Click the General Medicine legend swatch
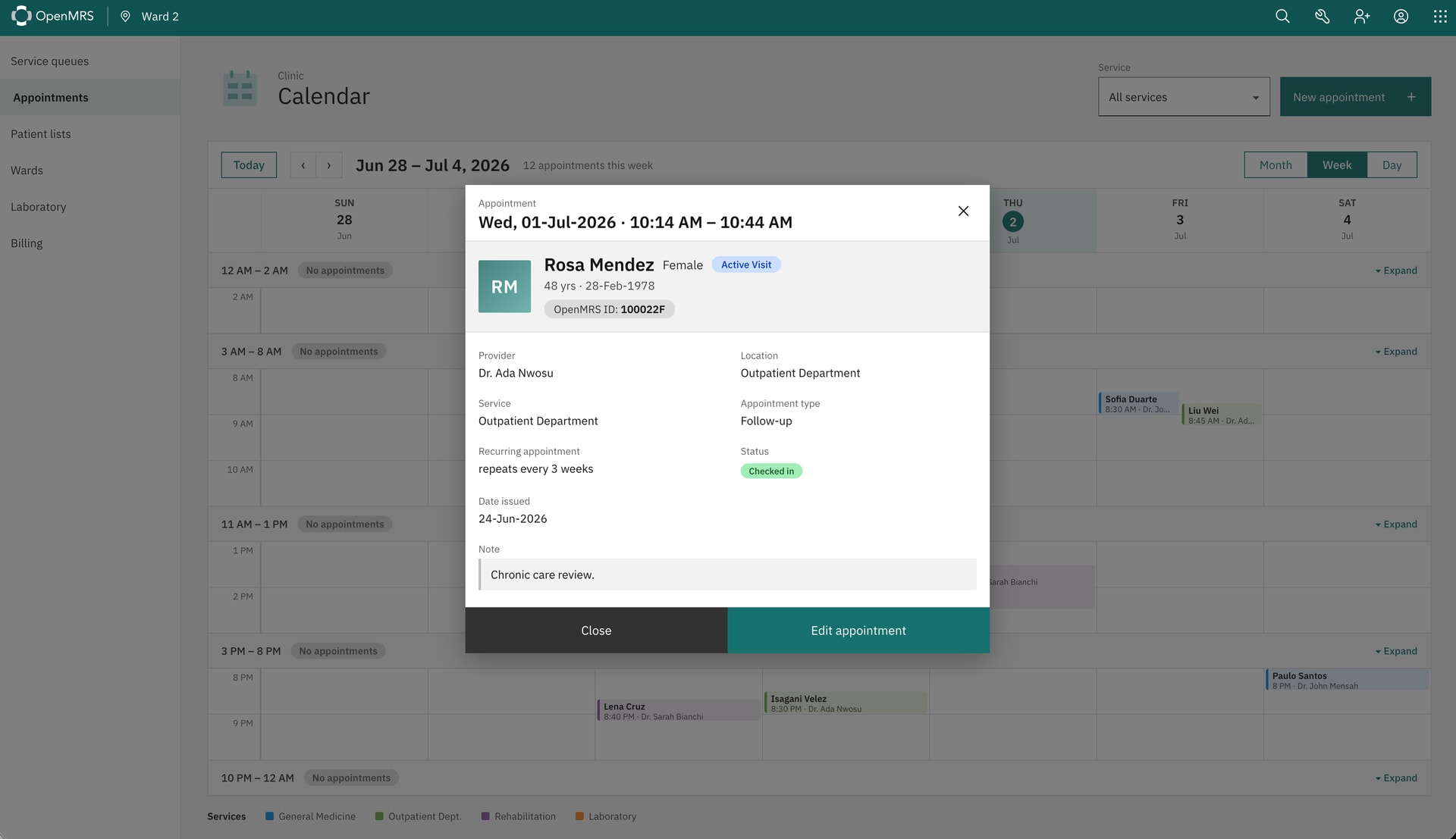The image size is (1456, 839). pyautogui.click(x=269, y=816)
